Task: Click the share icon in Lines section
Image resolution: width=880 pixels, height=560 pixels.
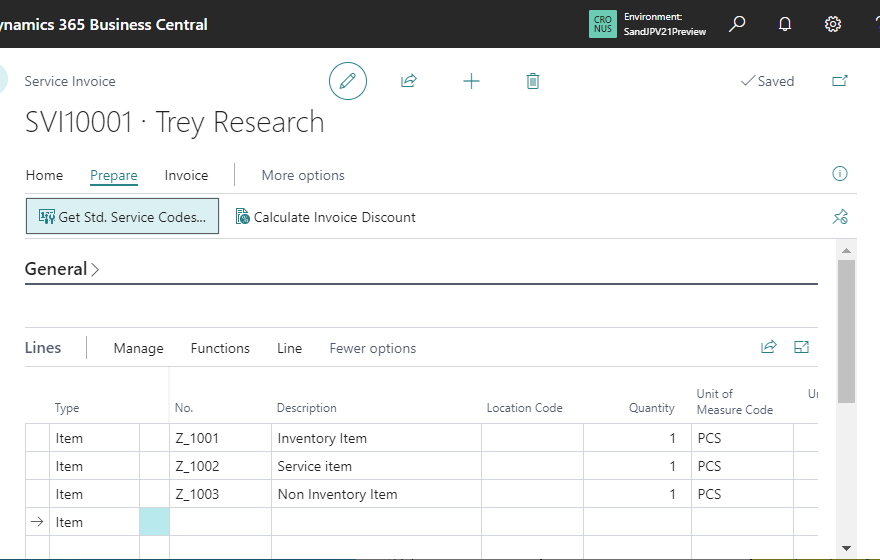Action: [x=768, y=347]
